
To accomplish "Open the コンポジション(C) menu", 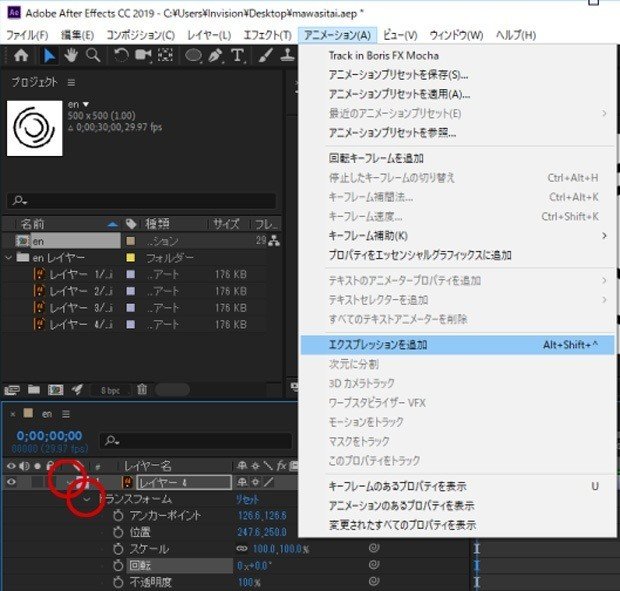I will pos(140,35).
